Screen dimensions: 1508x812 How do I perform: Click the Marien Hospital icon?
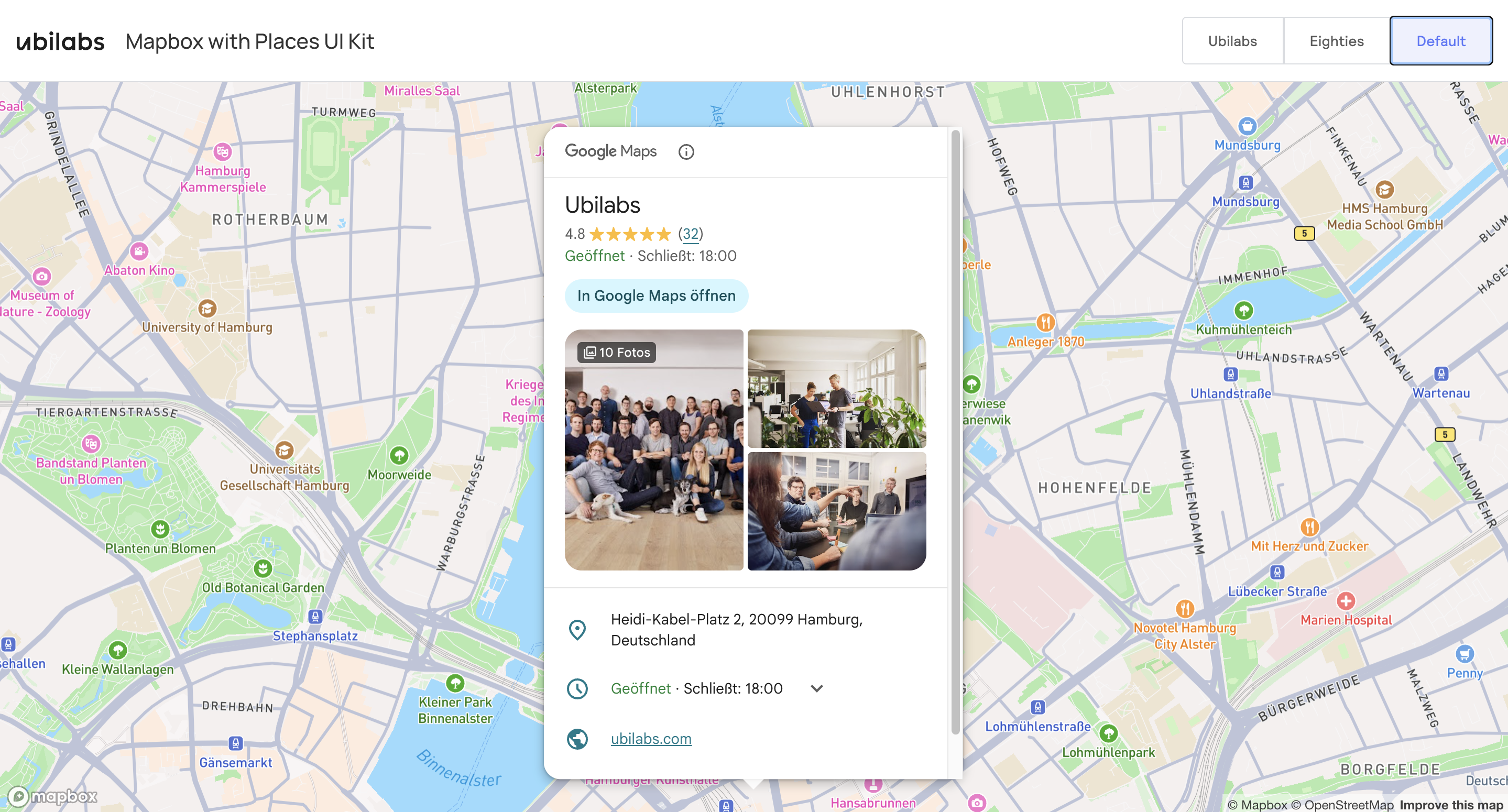(1346, 601)
